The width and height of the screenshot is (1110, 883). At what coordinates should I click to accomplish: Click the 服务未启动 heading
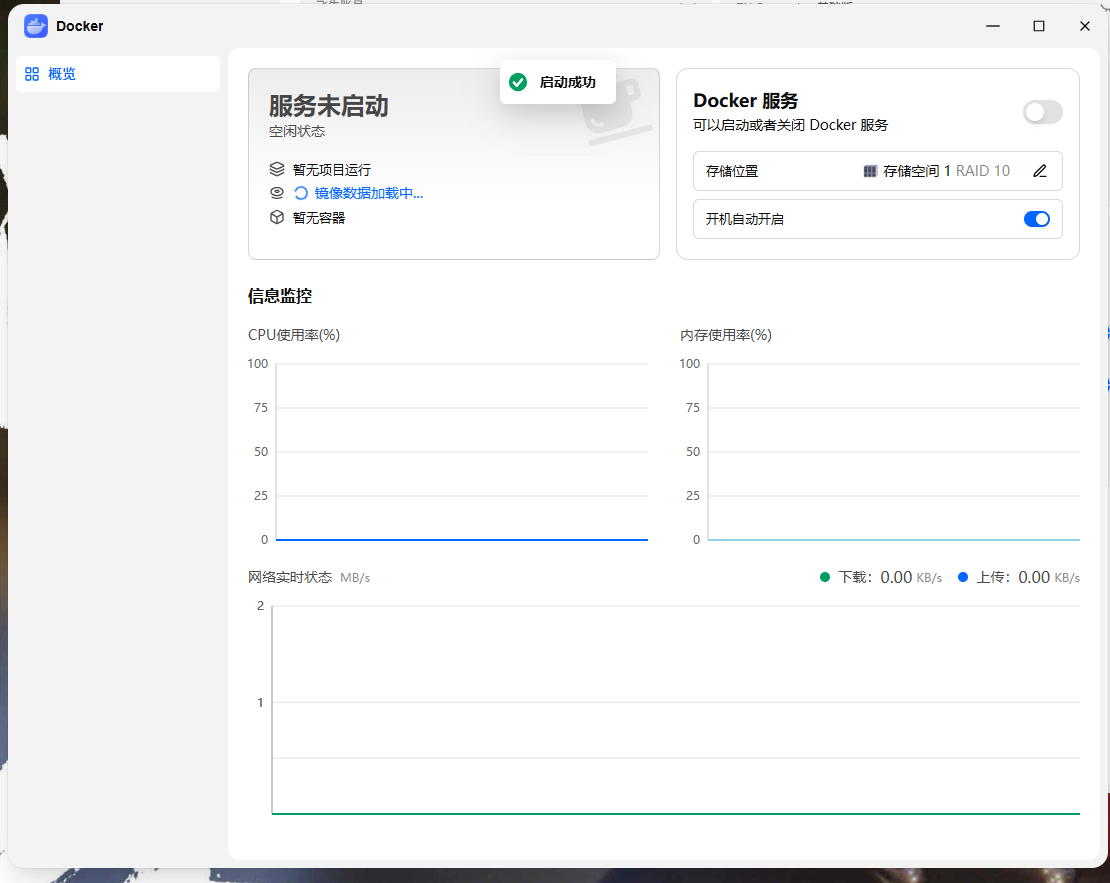[x=328, y=106]
